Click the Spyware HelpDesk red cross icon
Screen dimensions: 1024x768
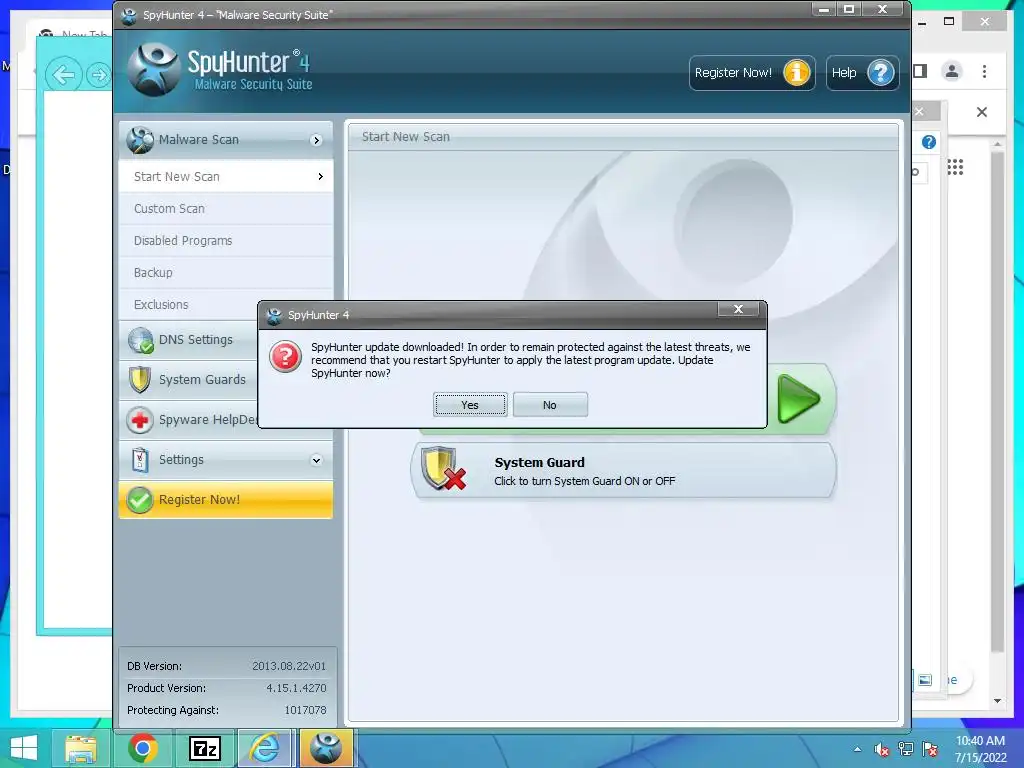[x=140, y=420]
